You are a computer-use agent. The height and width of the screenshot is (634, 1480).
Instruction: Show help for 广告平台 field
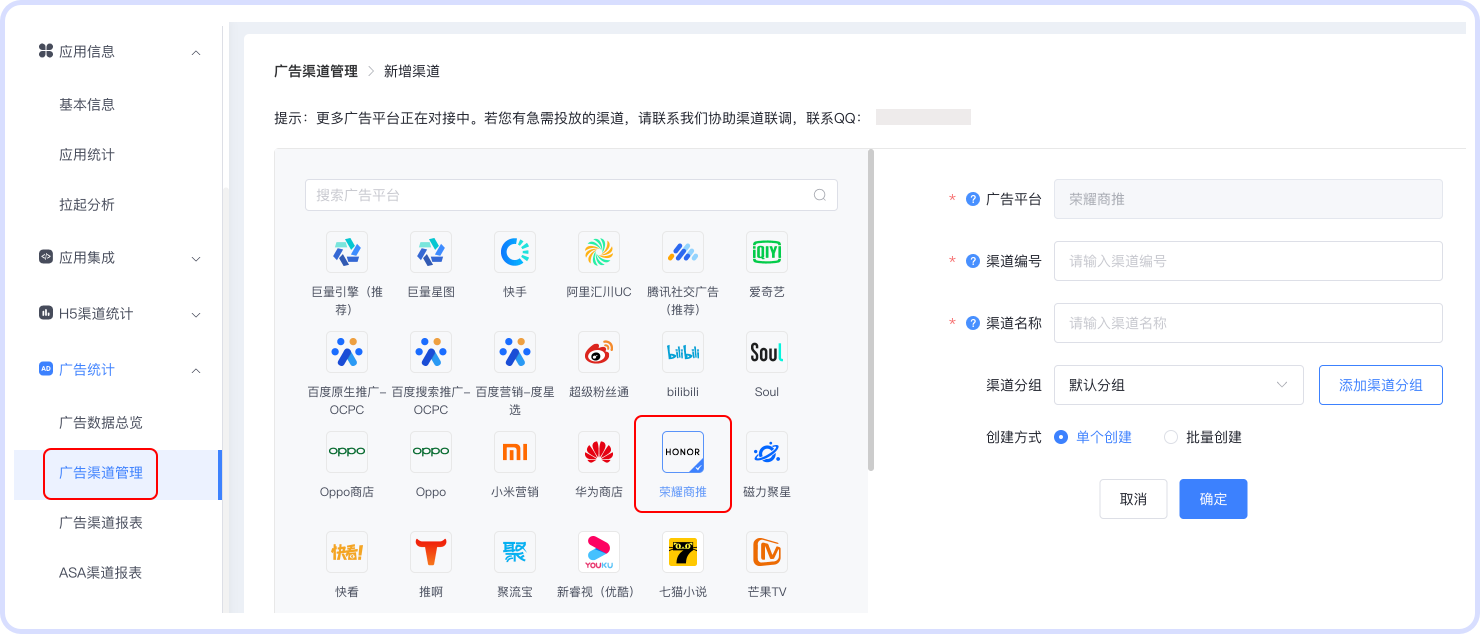[972, 199]
